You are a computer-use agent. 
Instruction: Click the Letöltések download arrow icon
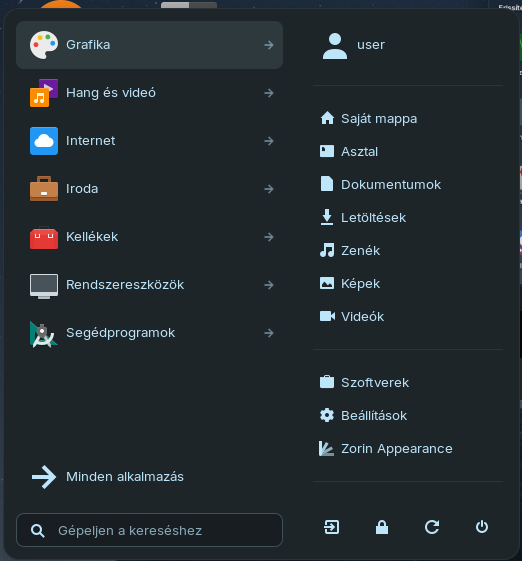[x=327, y=217]
